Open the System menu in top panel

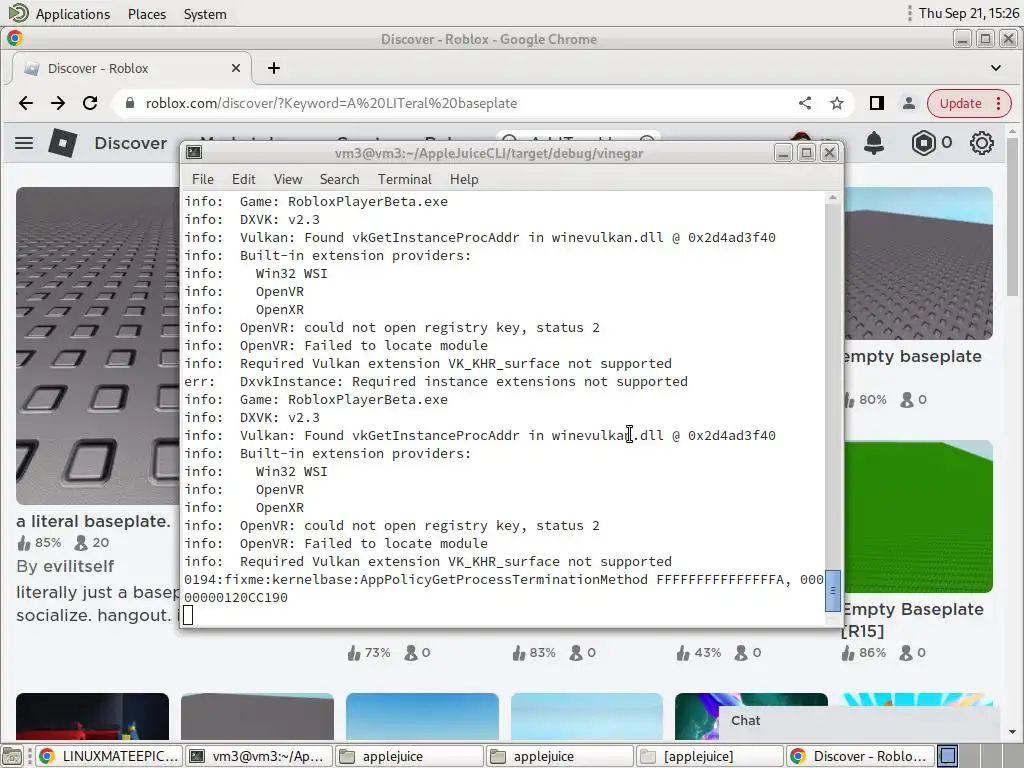(x=205, y=14)
